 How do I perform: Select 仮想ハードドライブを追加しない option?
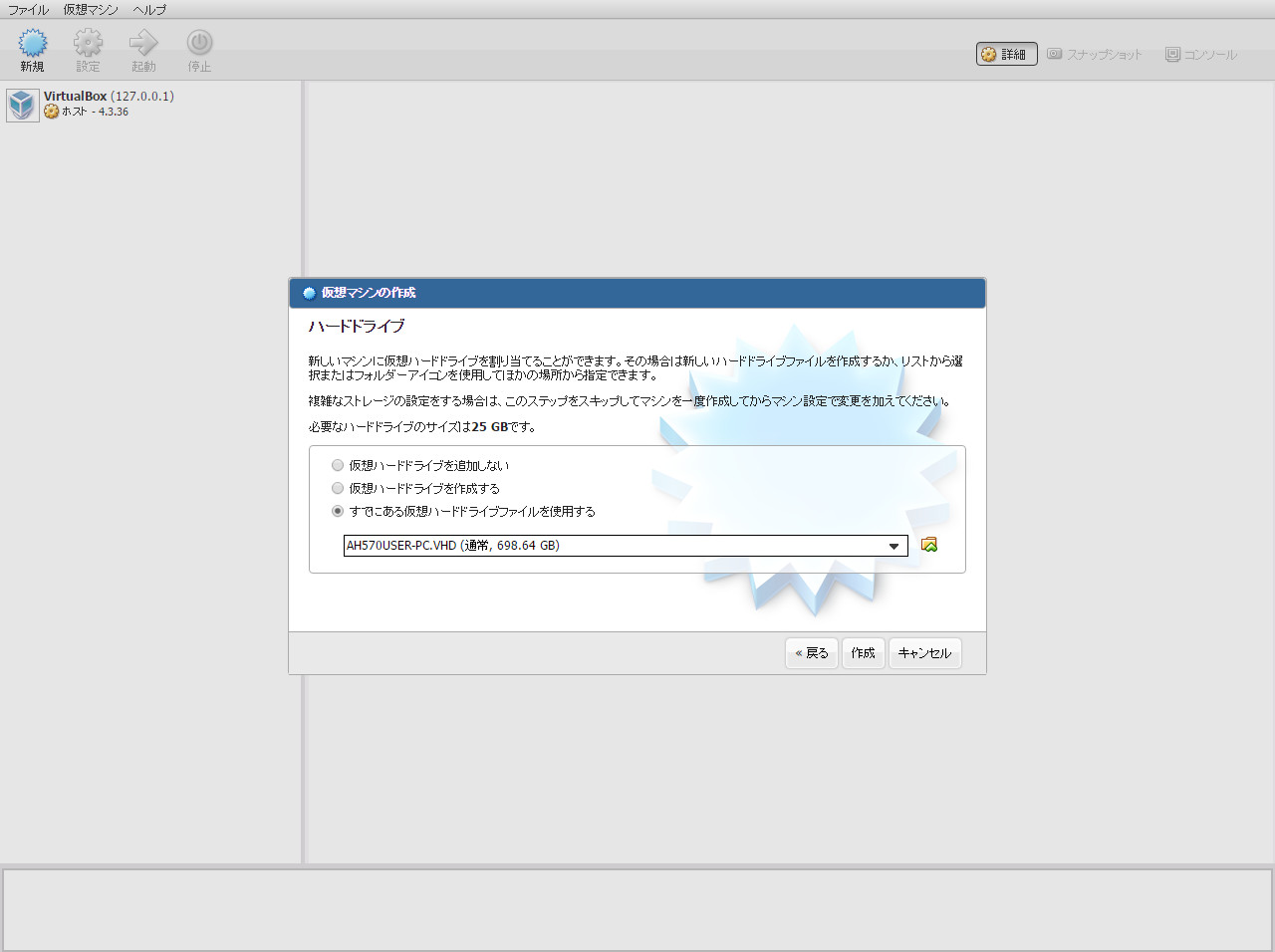tap(338, 465)
